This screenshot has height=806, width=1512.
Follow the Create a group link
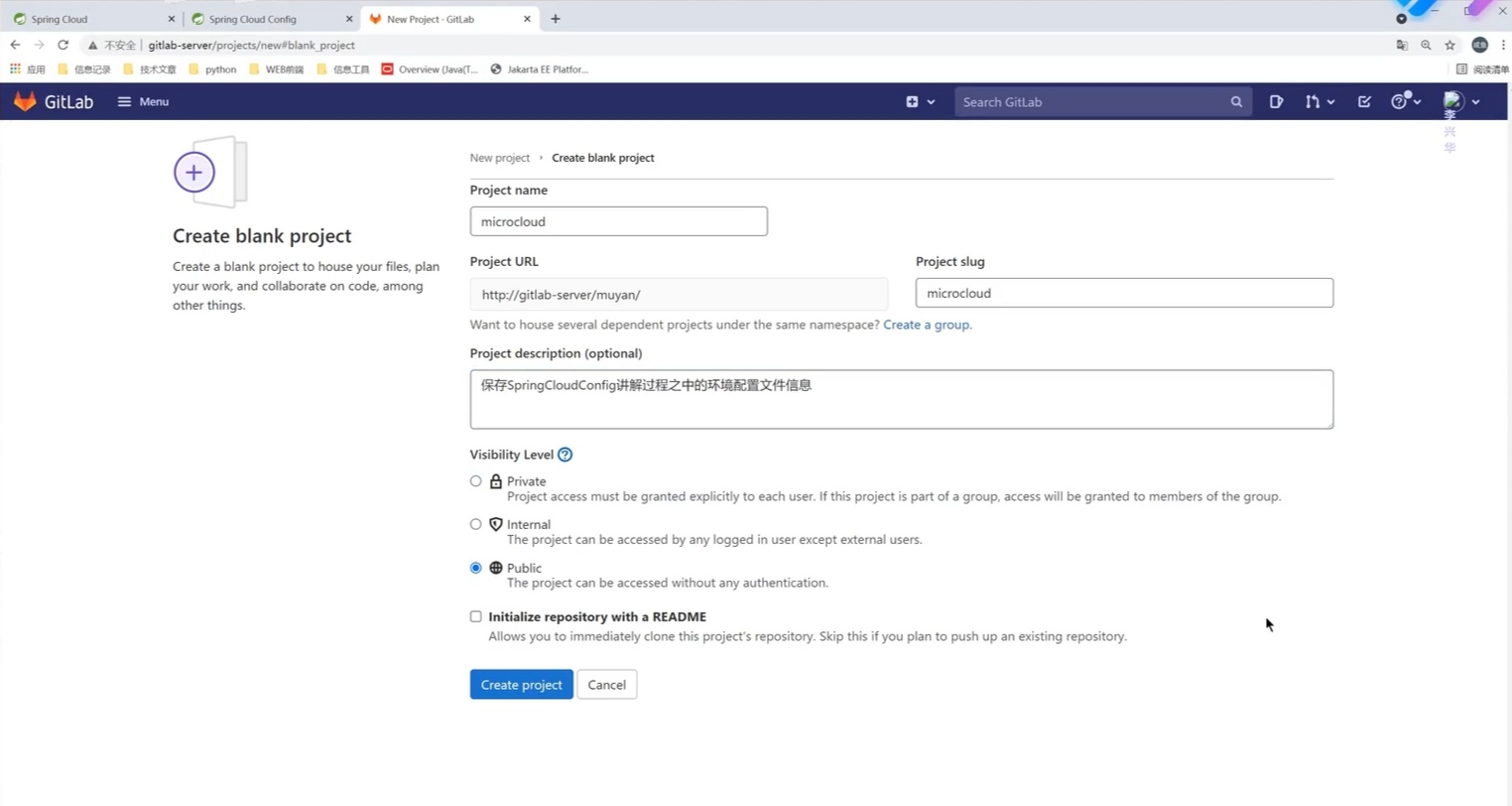(x=927, y=325)
